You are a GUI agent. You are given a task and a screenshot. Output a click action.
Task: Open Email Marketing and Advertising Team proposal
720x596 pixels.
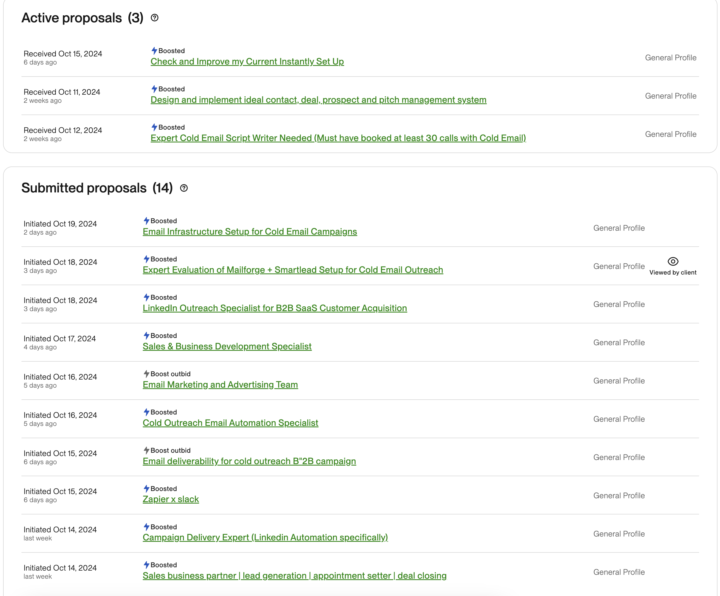pos(220,385)
